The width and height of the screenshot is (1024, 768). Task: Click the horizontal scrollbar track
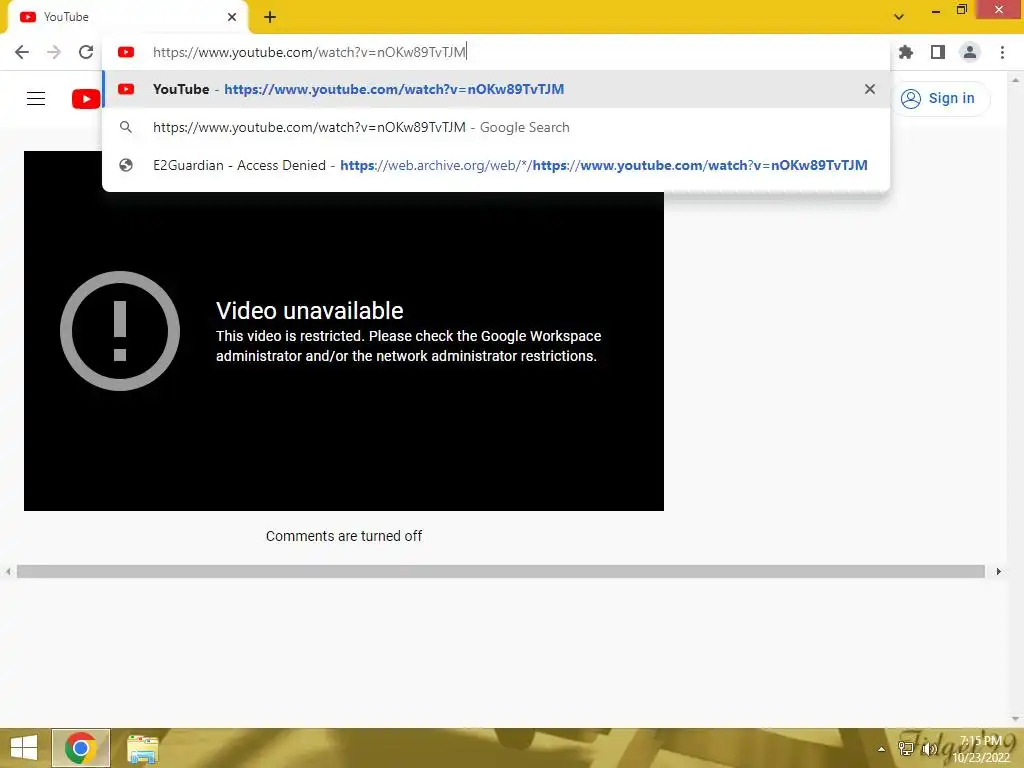point(501,571)
